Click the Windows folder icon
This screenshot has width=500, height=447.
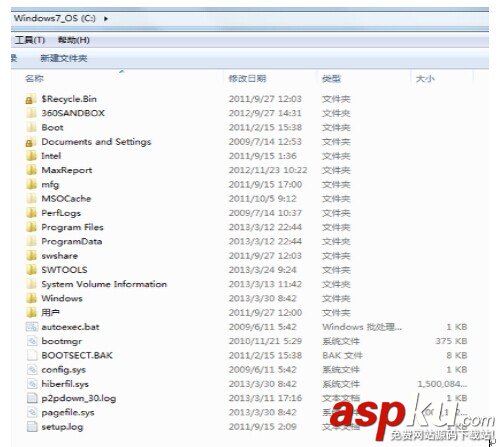pos(31,299)
